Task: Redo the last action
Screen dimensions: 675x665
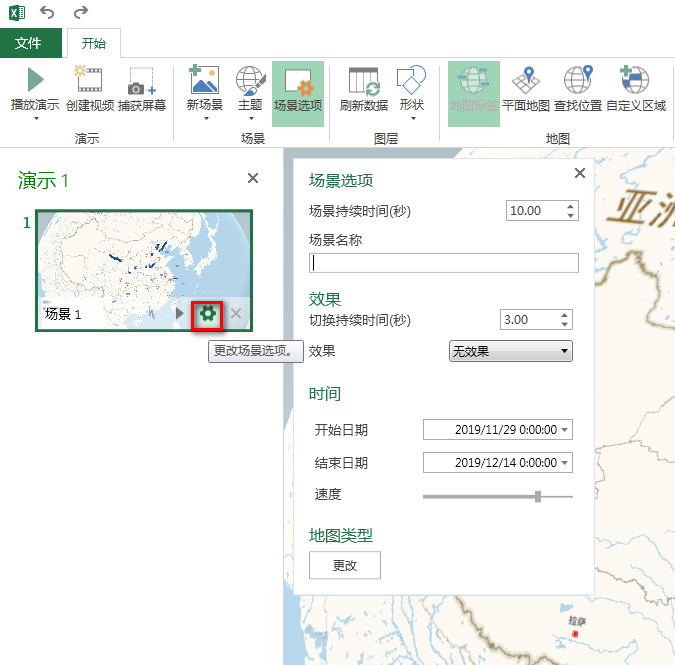Action: coord(81,12)
